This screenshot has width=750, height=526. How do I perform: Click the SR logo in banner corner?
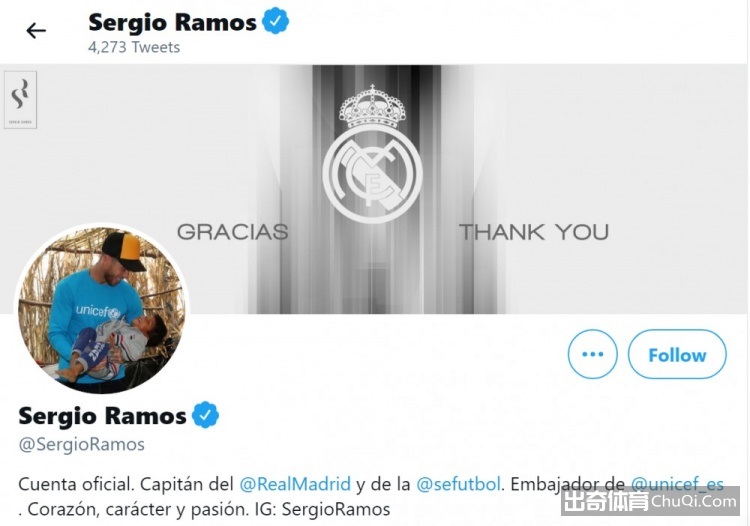[x=20, y=99]
